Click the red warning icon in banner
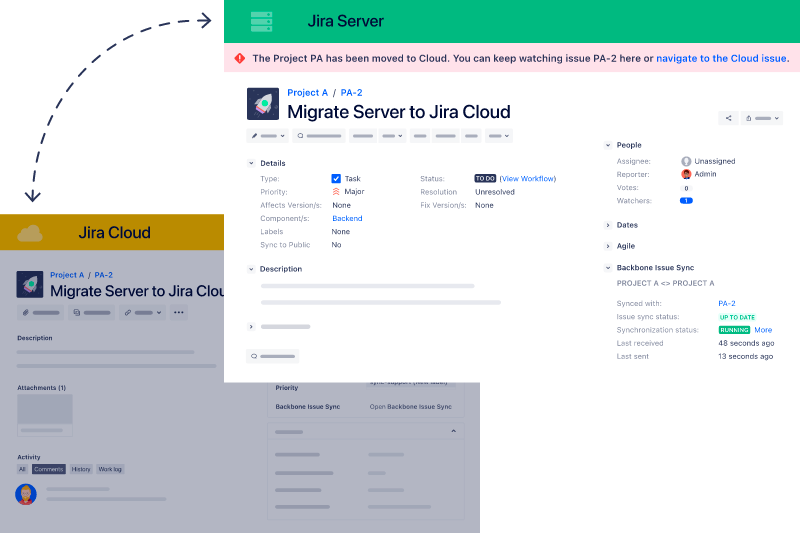The height and width of the screenshot is (533, 800). pos(240,58)
